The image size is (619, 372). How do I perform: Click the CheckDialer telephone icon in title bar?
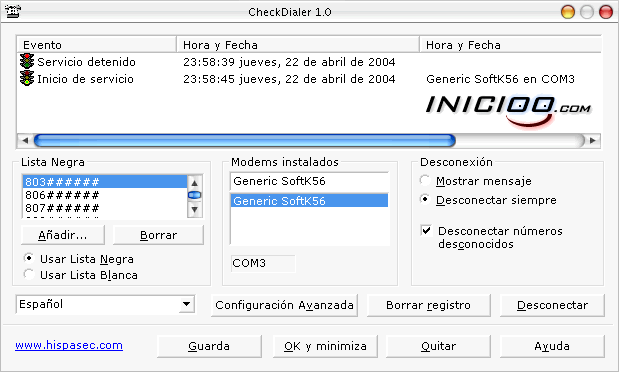[13, 11]
